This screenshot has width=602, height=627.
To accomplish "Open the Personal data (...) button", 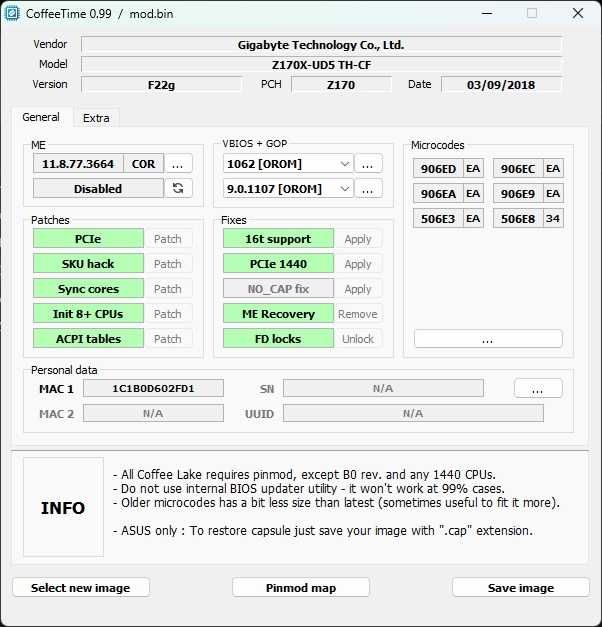I will click(538, 388).
